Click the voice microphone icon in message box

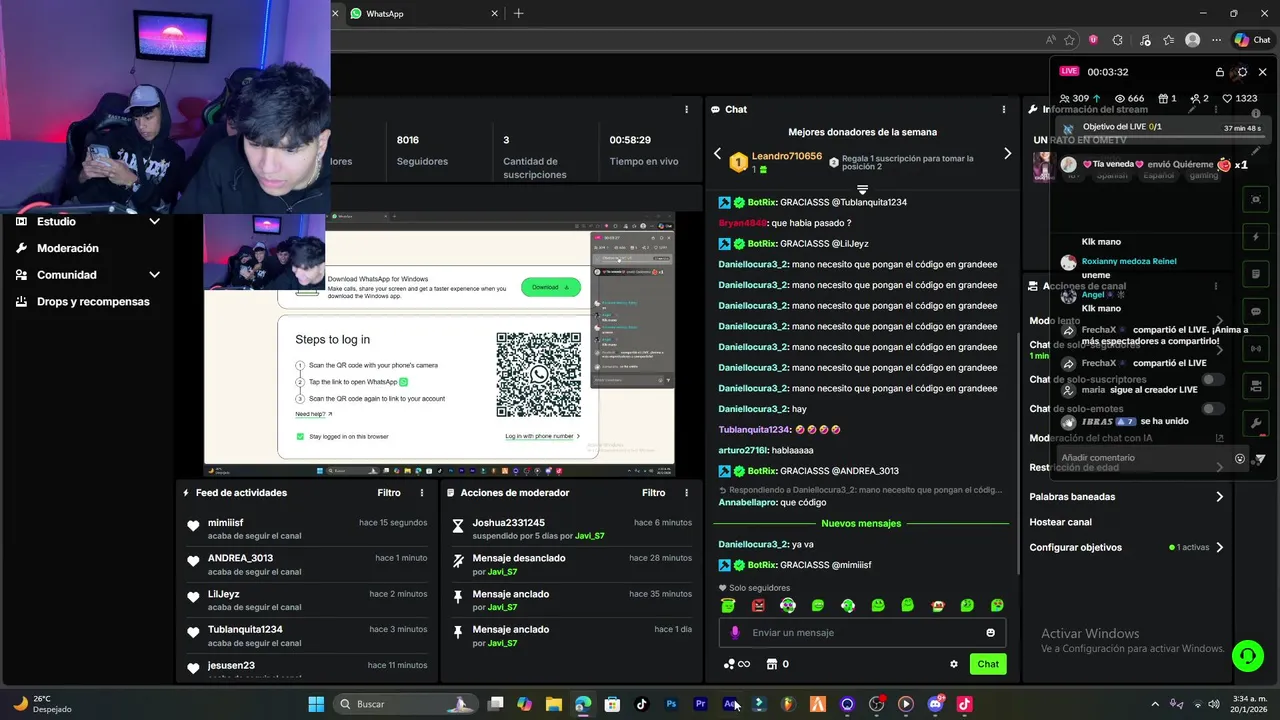[x=735, y=632]
